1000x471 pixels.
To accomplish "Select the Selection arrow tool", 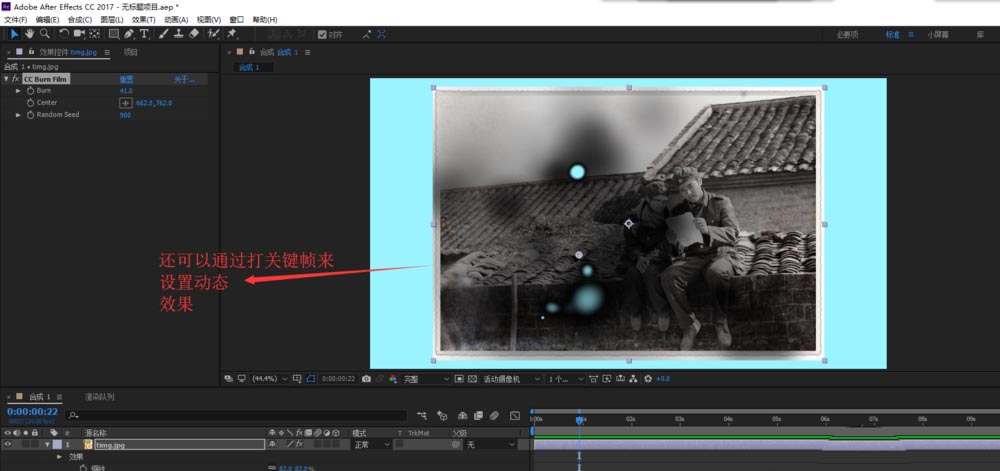I will pos(15,34).
